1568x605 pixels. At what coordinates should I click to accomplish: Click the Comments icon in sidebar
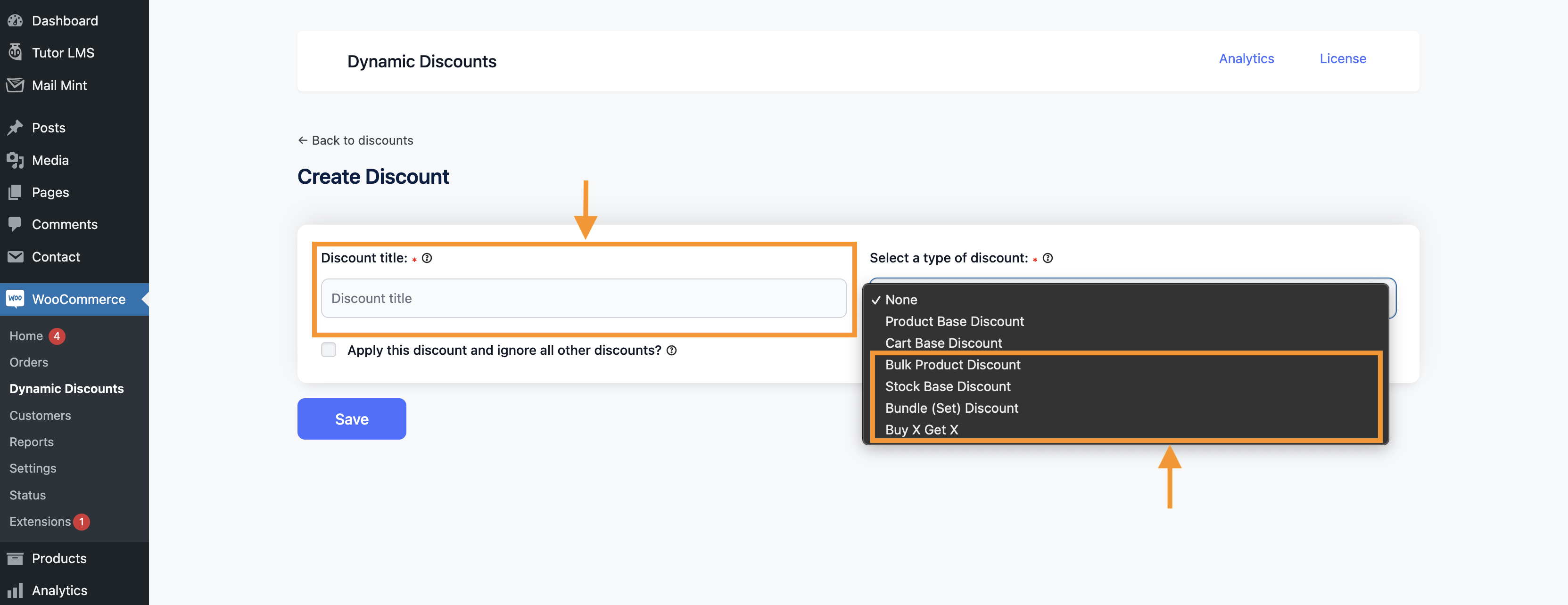pyautogui.click(x=15, y=223)
